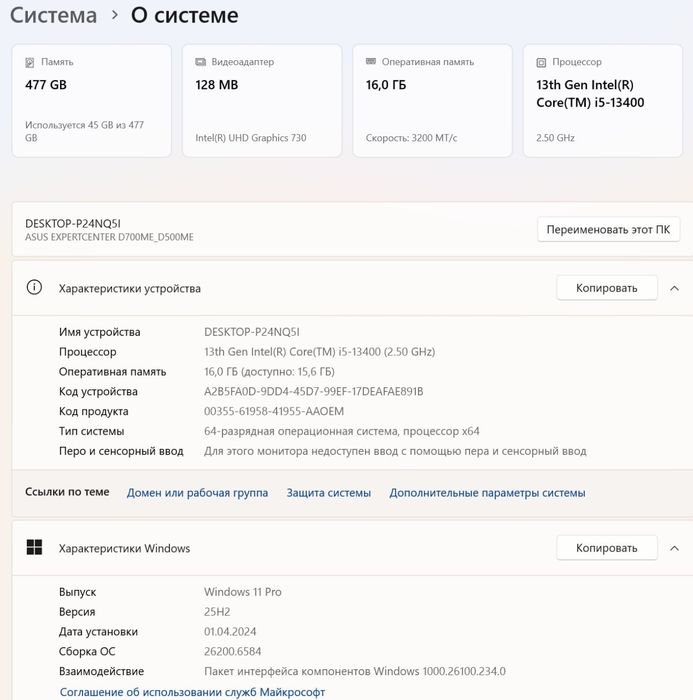Image resolution: width=693 pixels, height=700 pixels.
Task: Collapse the Характеристики устройства section chevron
Action: (675, 288)
